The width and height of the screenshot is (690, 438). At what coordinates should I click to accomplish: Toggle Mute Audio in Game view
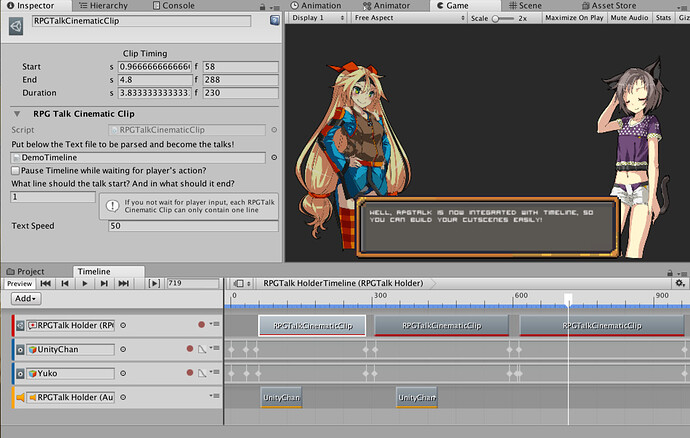tap(629, 18)
